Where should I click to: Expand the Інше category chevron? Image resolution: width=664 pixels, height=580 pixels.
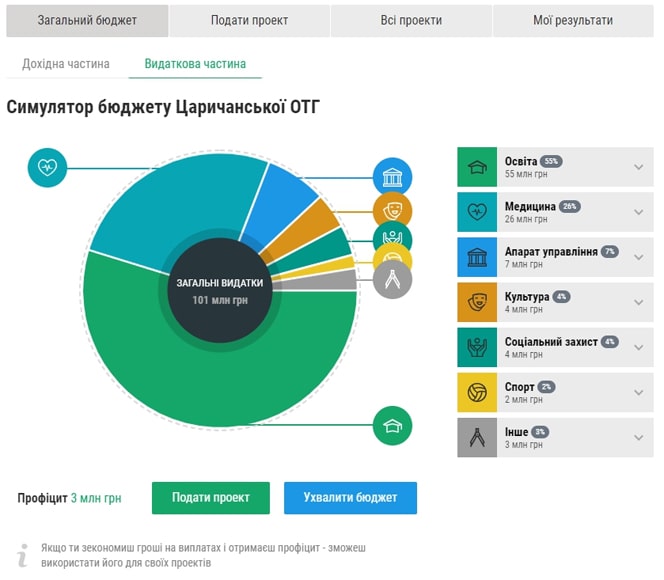638,437
